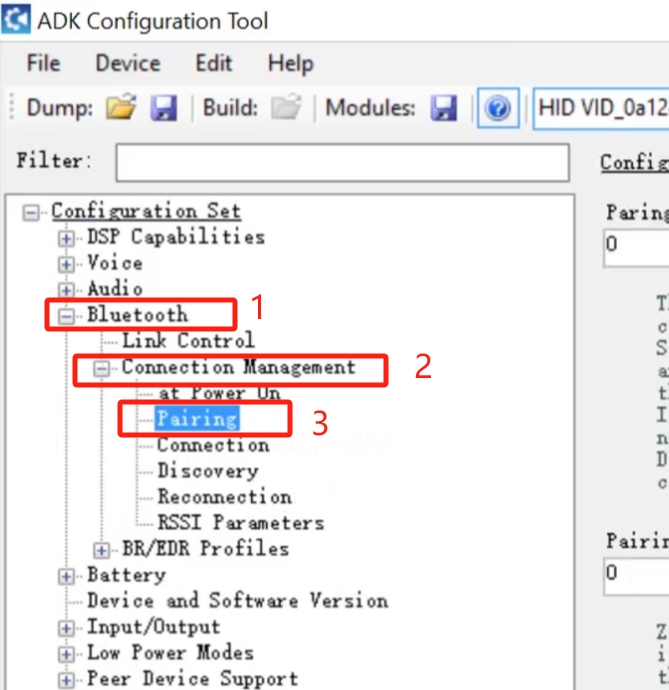Image resolution: width=669 pixels, height=690 pixels.
Task: Select the BR/EDR Profiles tree item
Action: click(x=206, y=549)
